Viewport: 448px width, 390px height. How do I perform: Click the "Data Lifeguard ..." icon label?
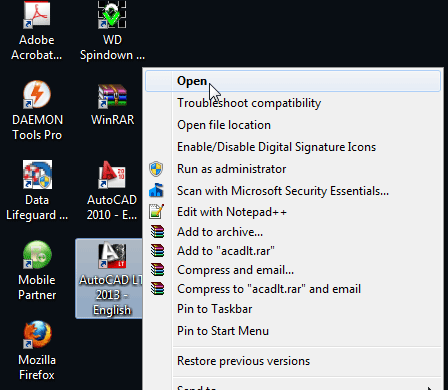(37, 207)
